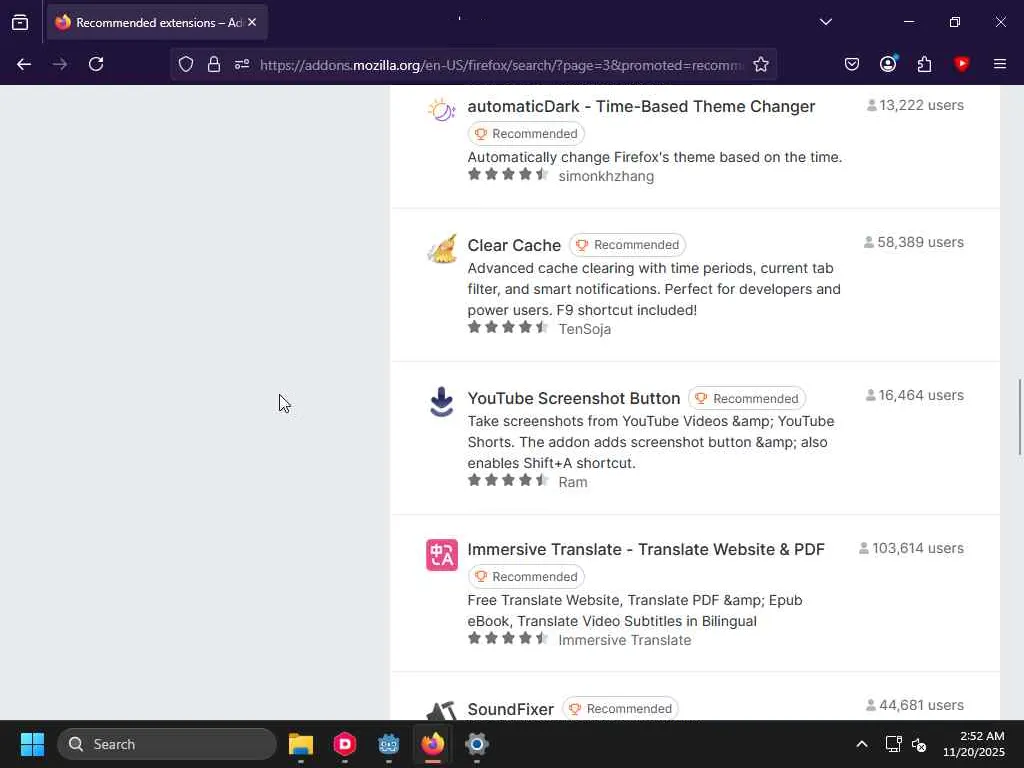Click Recommended badge beside YouTube Screenshot Button
Image resolution: width=1024 pixels, height=768 pixels.
[x=747, y=398]
